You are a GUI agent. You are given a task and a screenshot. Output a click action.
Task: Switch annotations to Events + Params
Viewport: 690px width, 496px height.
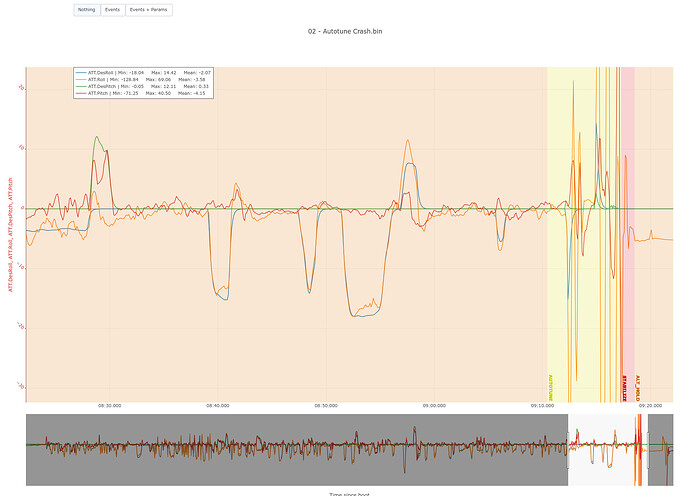(149, 10)
